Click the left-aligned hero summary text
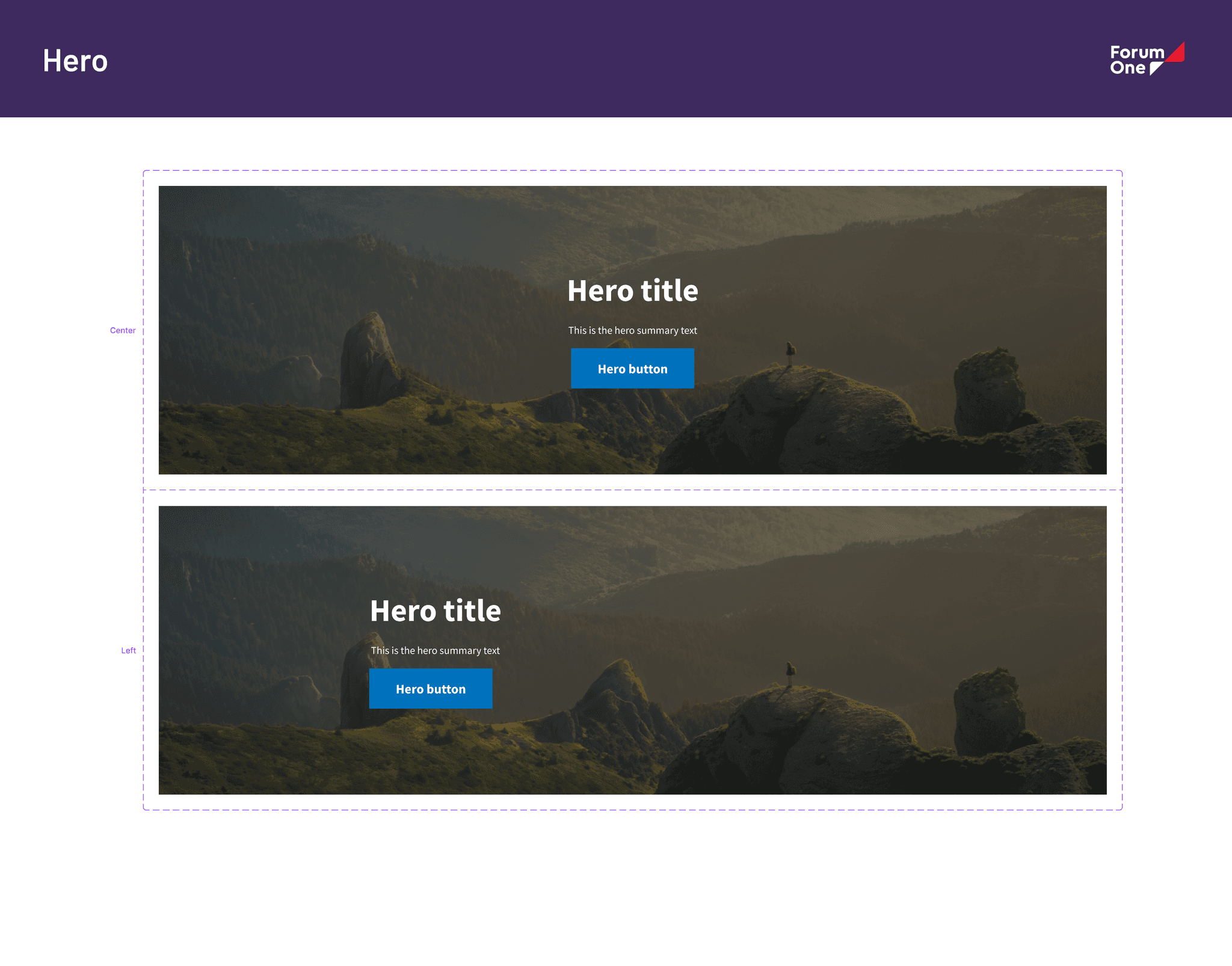The image size is (1232, 966). coord(436,650)
